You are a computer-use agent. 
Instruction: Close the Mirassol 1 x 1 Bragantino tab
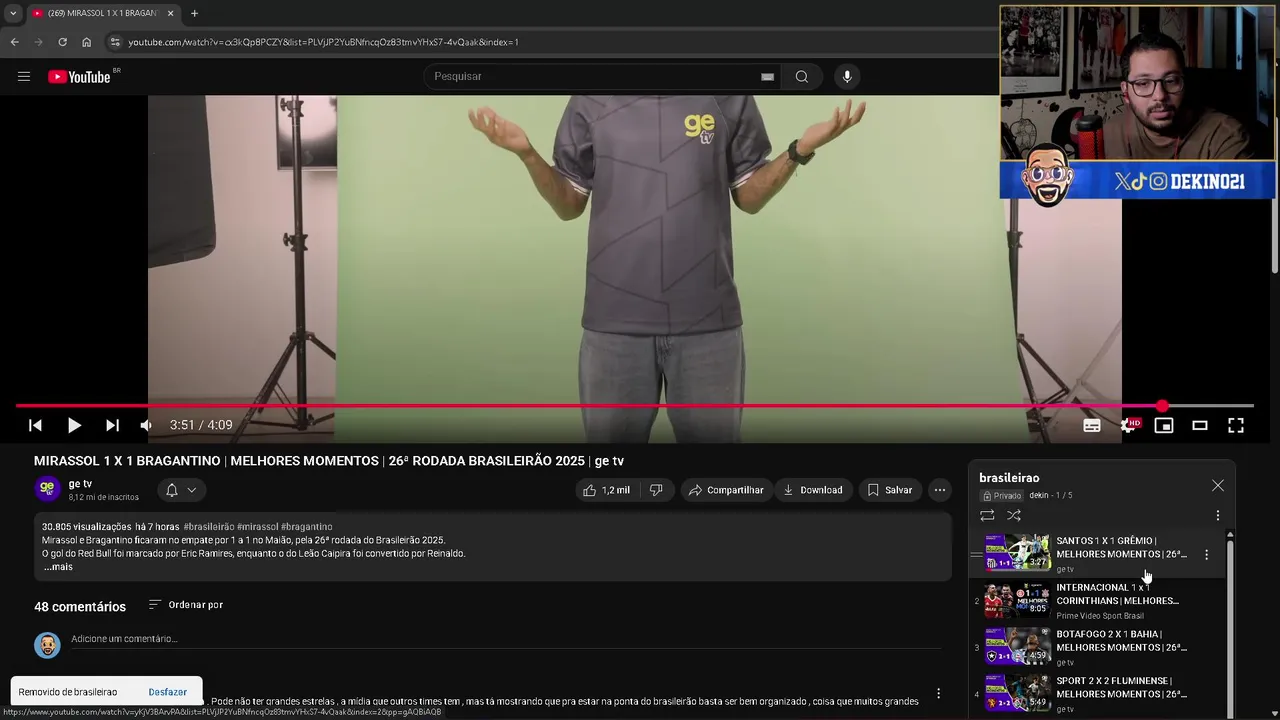coord(170,13)
